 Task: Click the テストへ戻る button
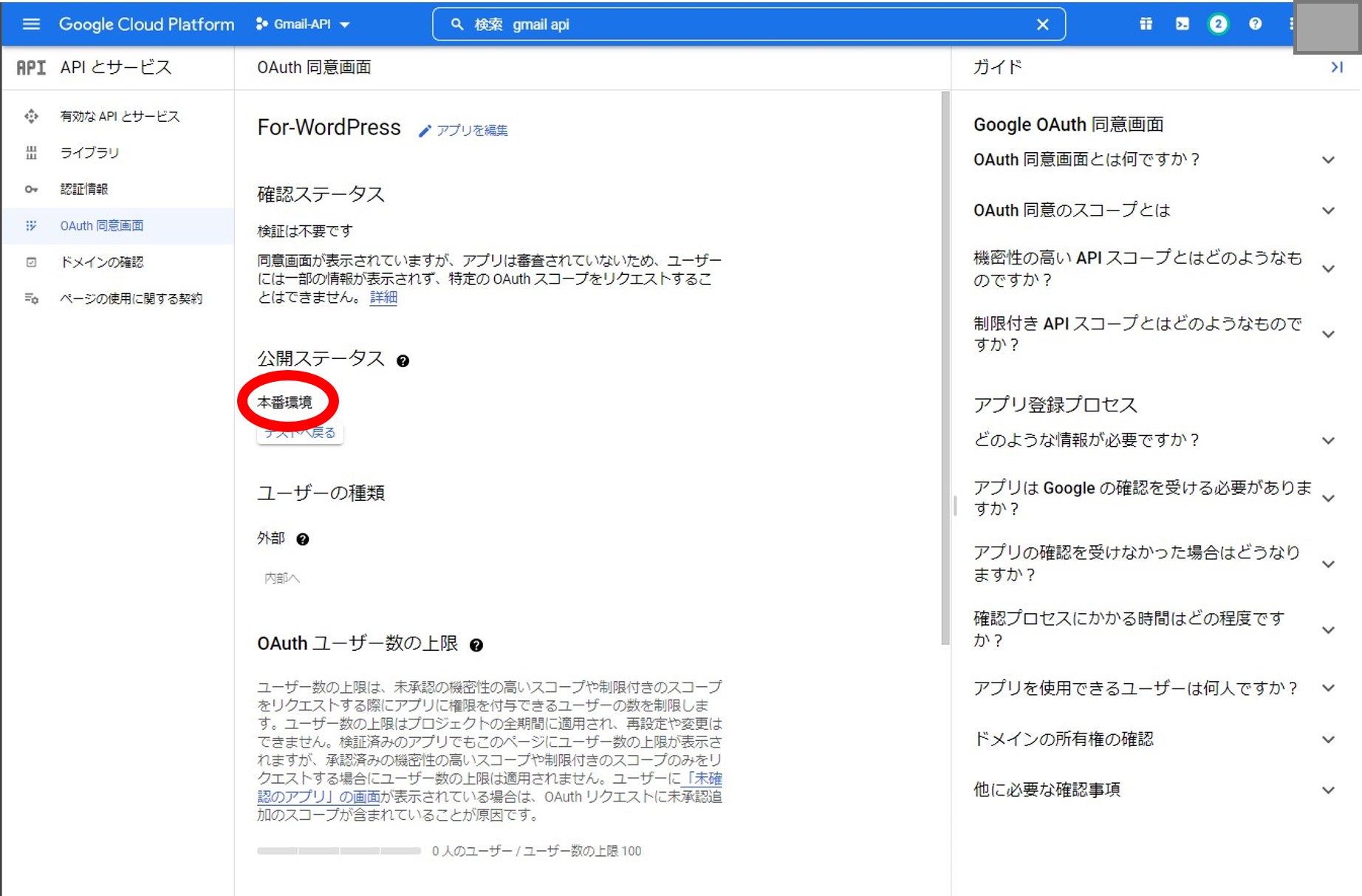(300, 433)
